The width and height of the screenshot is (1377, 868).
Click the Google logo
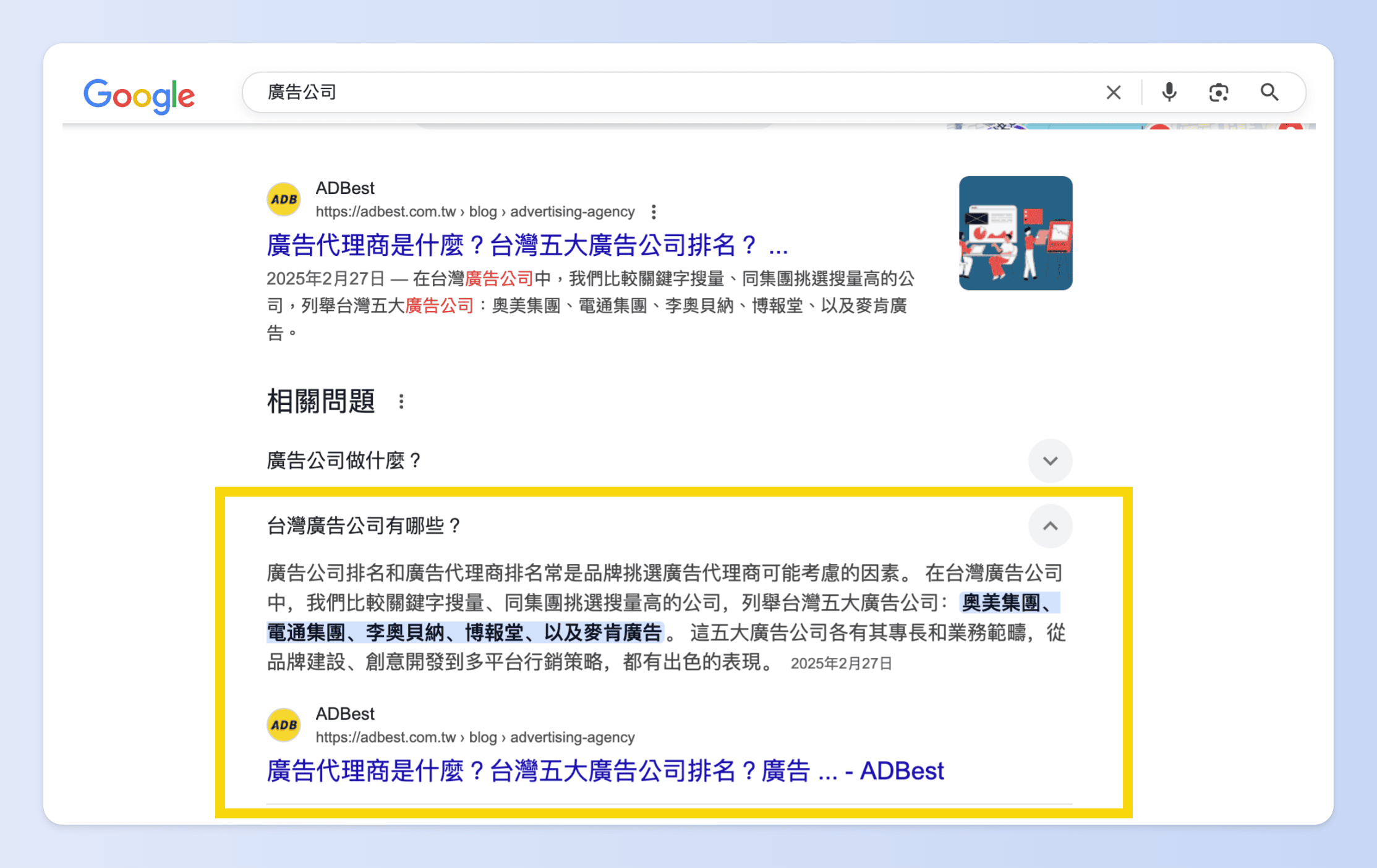coord(139,94)
